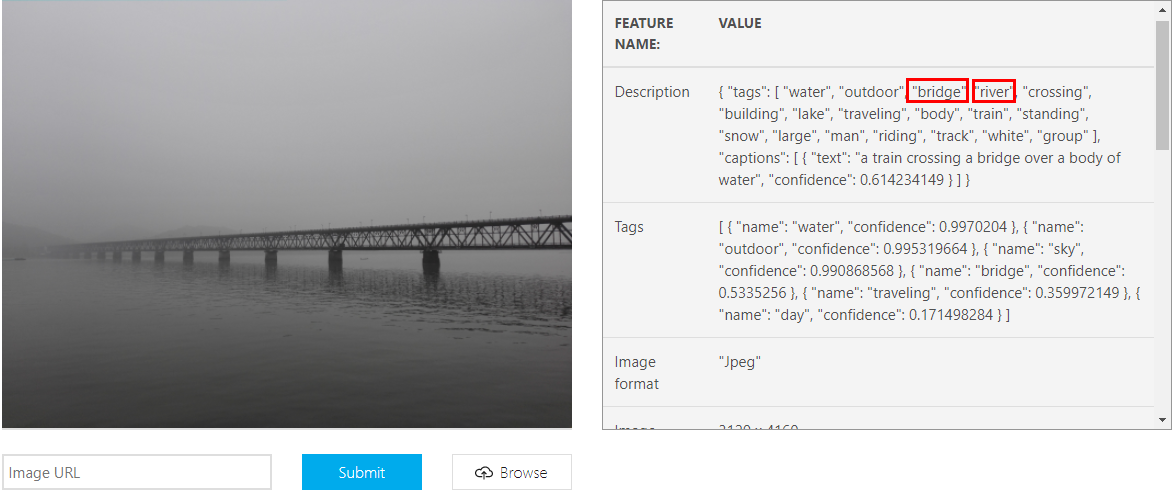1174x491 pixels.
Task: Click the scrollbar down arrow in results panel
Action: coord(1162,421)
